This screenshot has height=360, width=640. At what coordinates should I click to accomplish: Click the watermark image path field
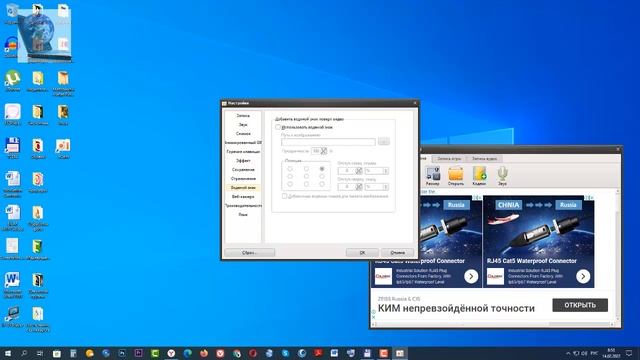pyautogui.click(x=328, y=142)
